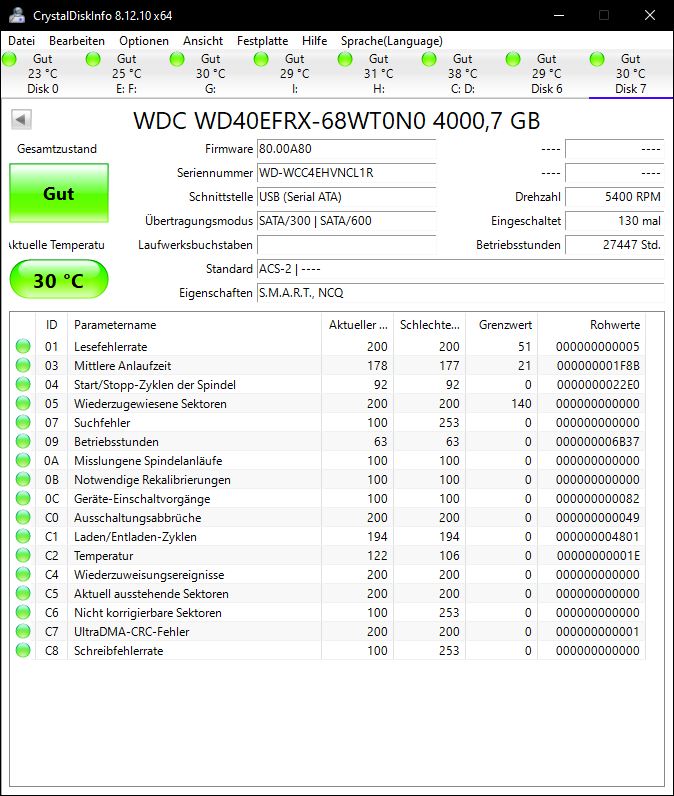Image resolution: width=674 pixels, height=796 pixels.
Task: Click the Rohwerte column header
Action: click(x=592, y=325)
